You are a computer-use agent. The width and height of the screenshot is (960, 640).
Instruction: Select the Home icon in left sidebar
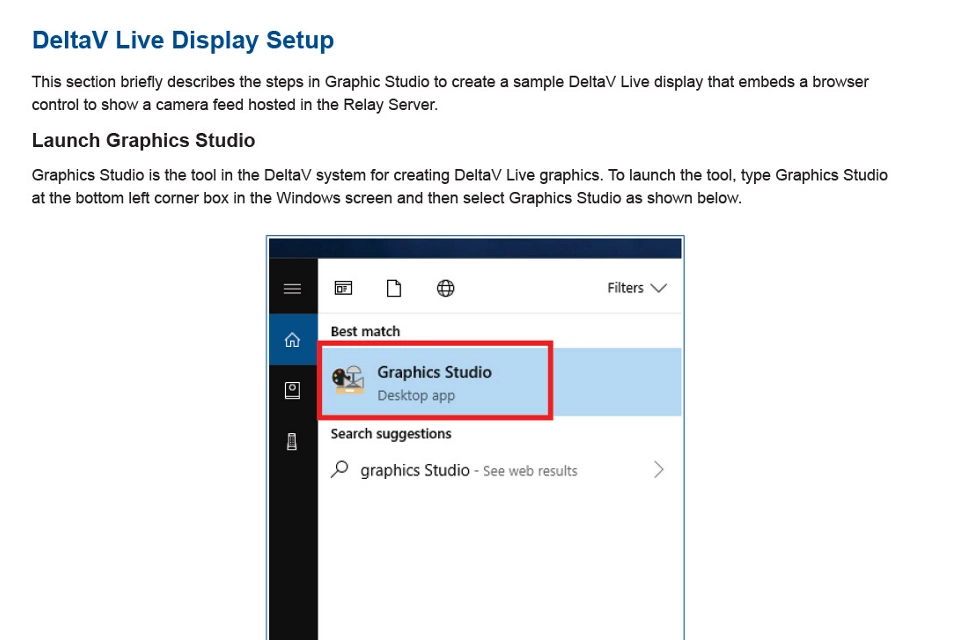tap(292, 341)
